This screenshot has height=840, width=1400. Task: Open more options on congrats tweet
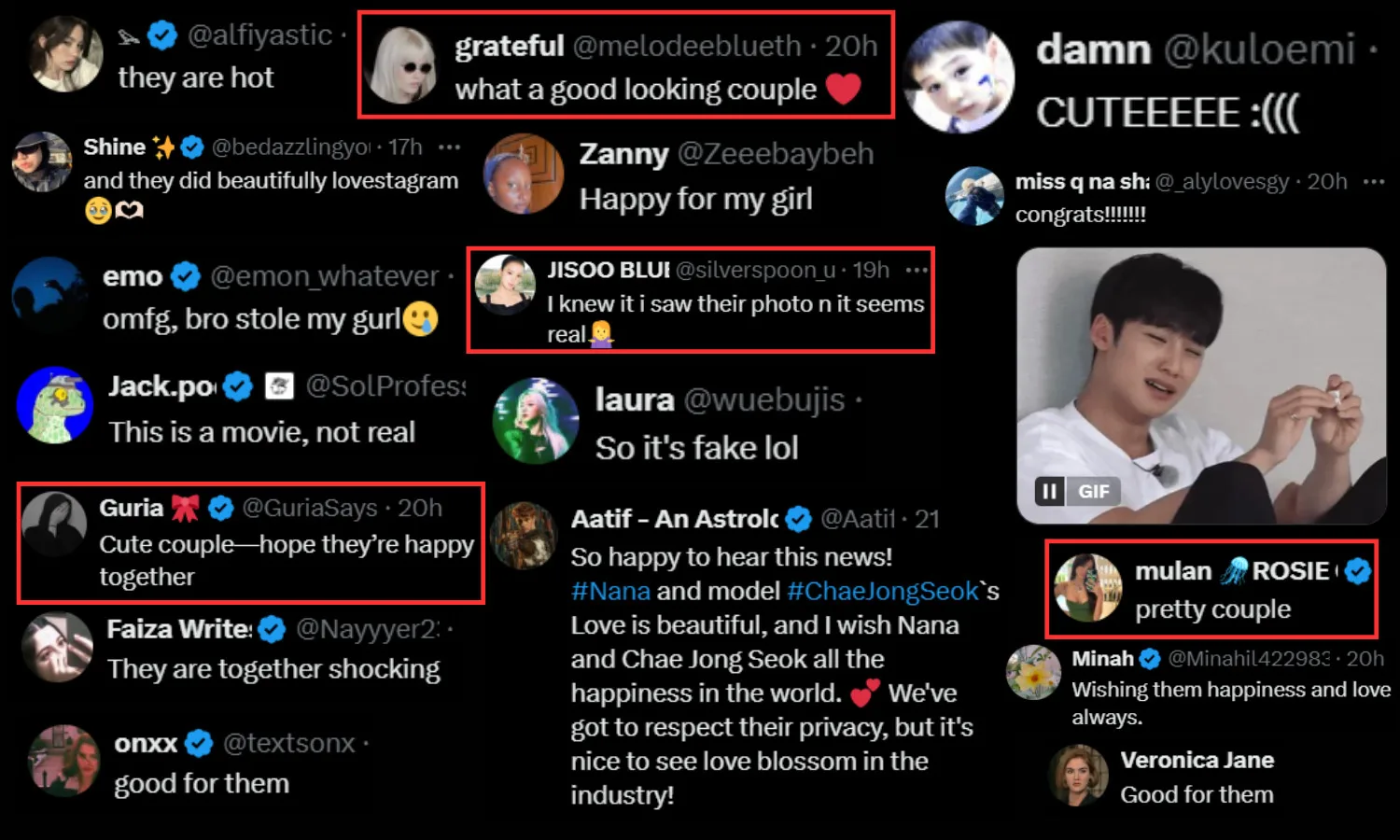pos(1373,181)
